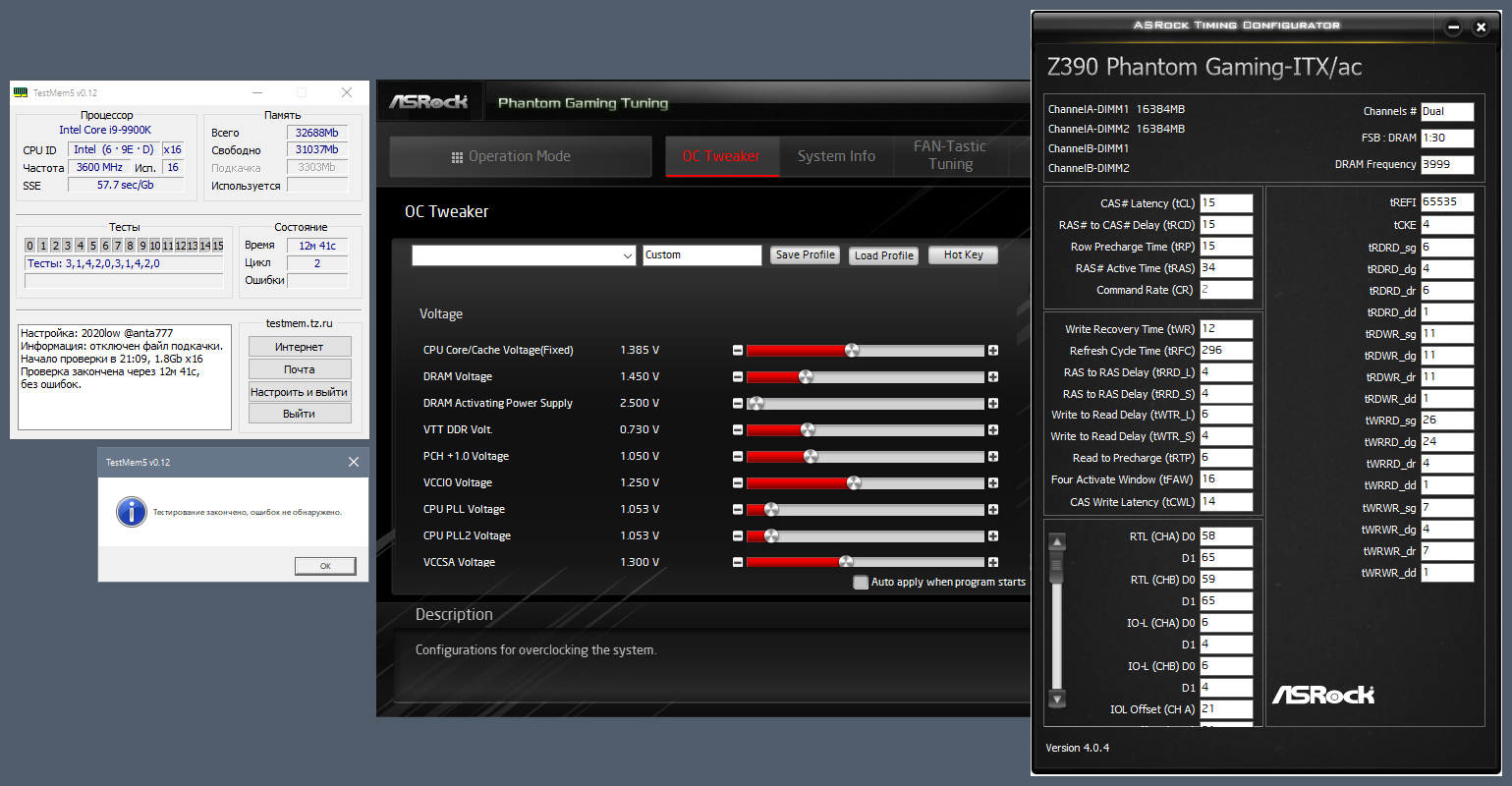Decrease PCH +1.0 Voltage via minus button
This screenshot has height=786, width=1512.
pos(738,457)
